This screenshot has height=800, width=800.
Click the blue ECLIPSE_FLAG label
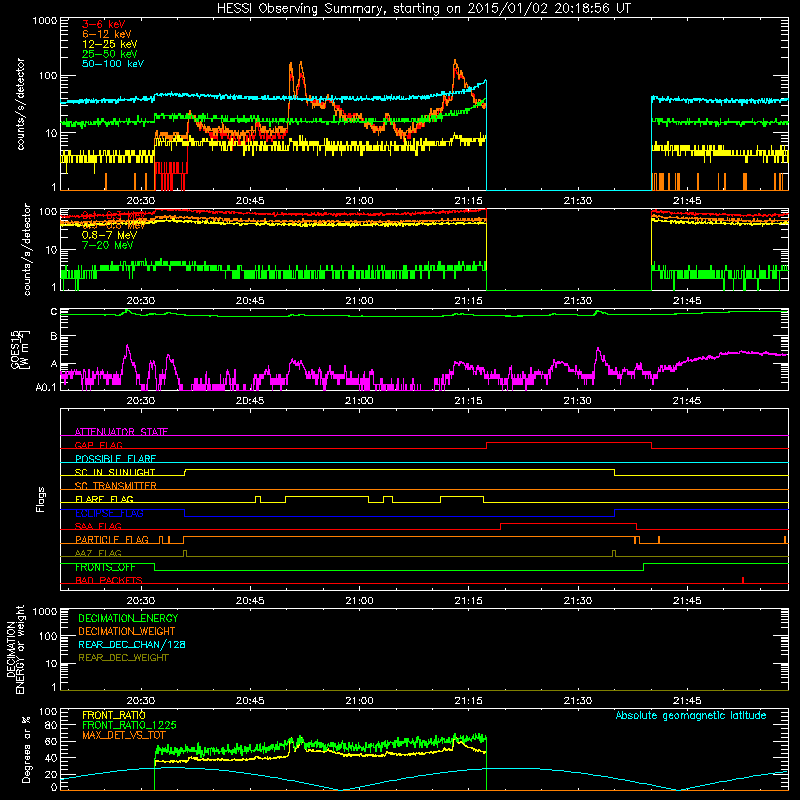109,513
